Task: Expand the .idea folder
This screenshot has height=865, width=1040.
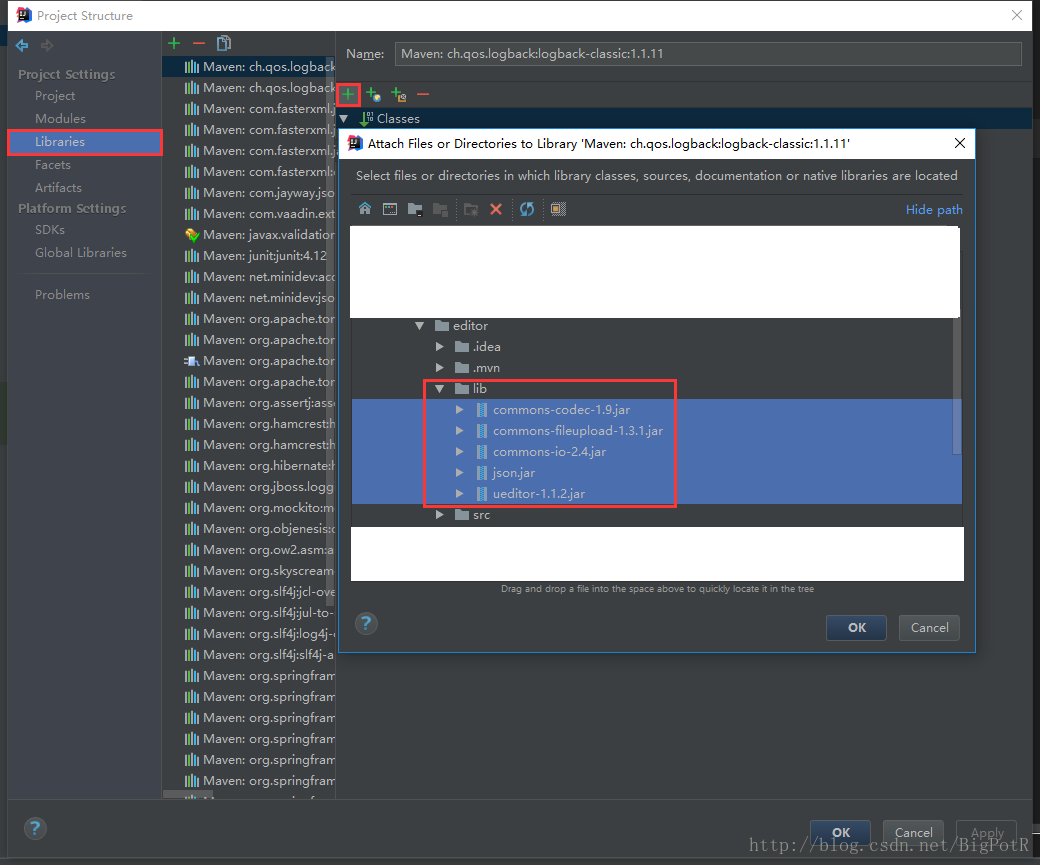Action: [439, 346]
